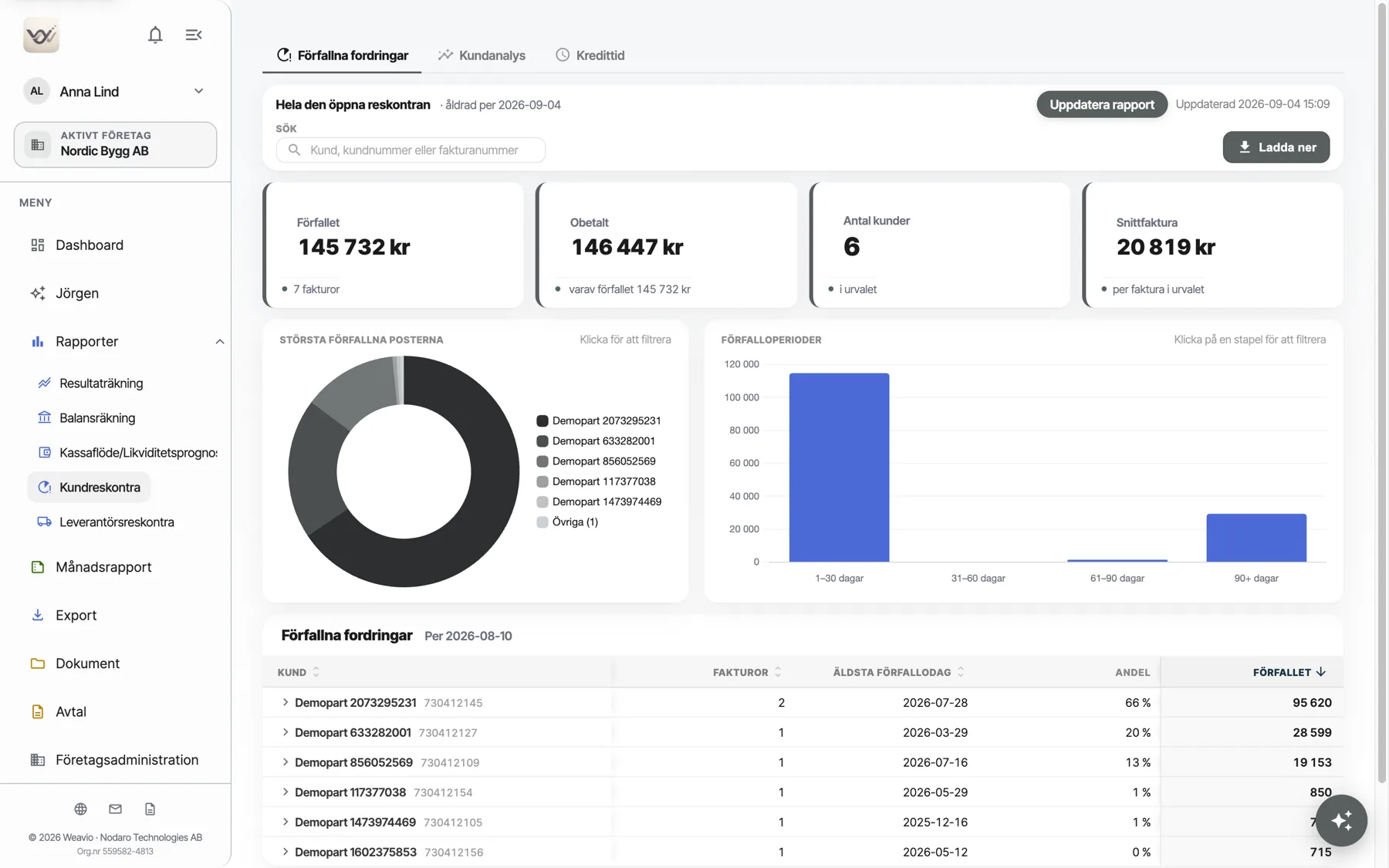This screenshot has width=1389, height=868.
Task: Click Ladda ner download button
Action: tap(1276, 147)
